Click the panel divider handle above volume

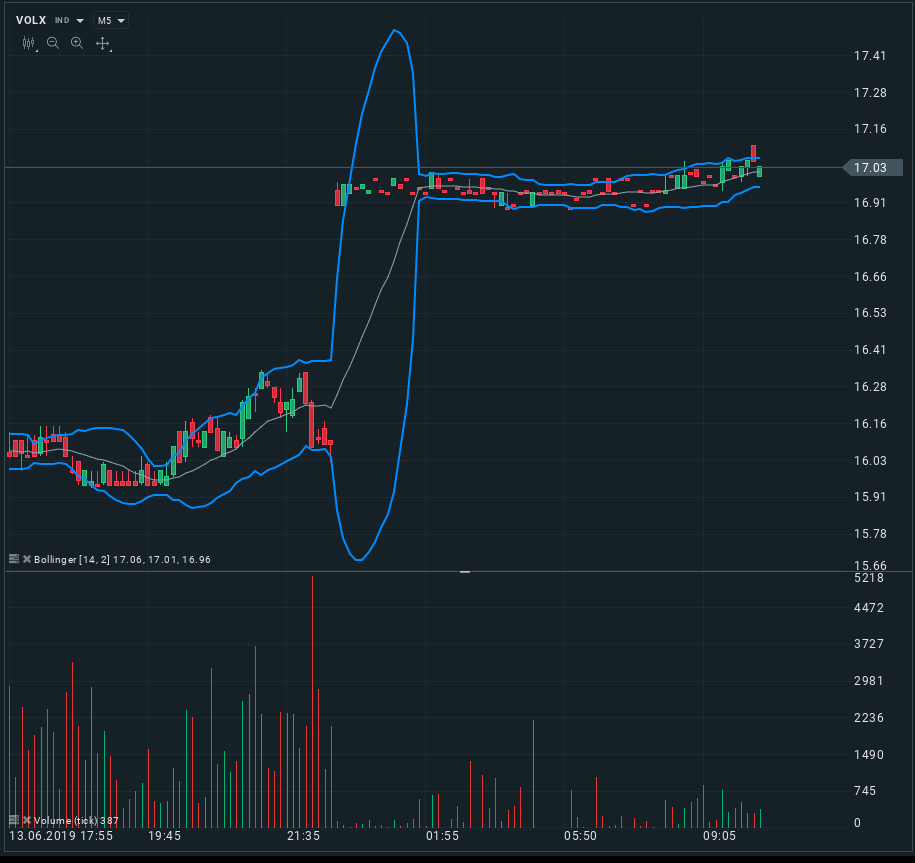click(465, 572)
